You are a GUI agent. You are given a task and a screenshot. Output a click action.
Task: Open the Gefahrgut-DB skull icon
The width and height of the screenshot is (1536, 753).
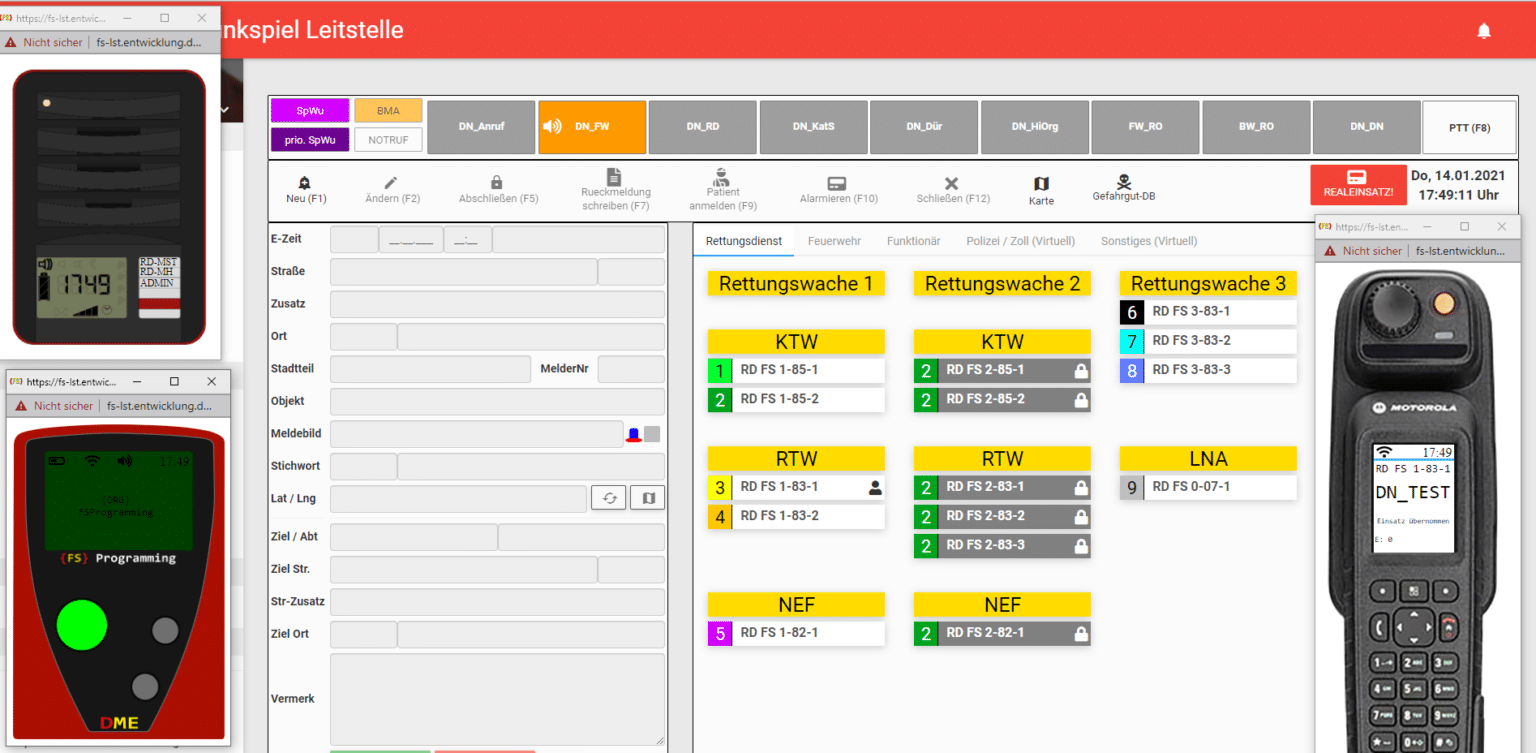point(1123,182)
